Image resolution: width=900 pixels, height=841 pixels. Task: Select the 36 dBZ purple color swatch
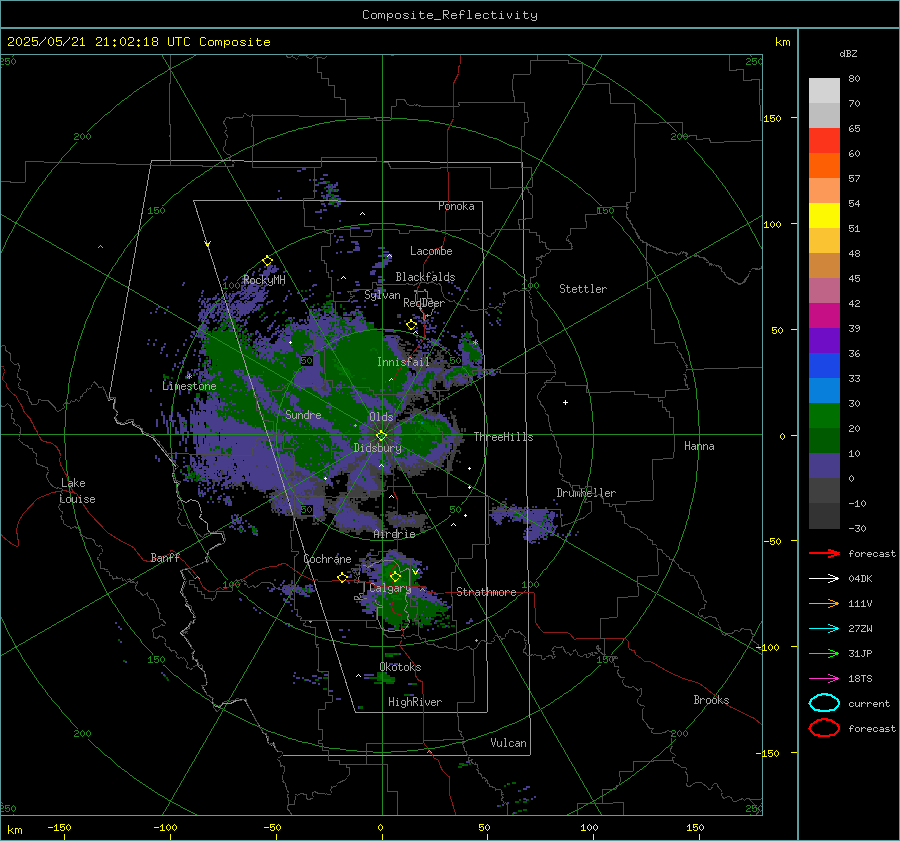point(824,340)
